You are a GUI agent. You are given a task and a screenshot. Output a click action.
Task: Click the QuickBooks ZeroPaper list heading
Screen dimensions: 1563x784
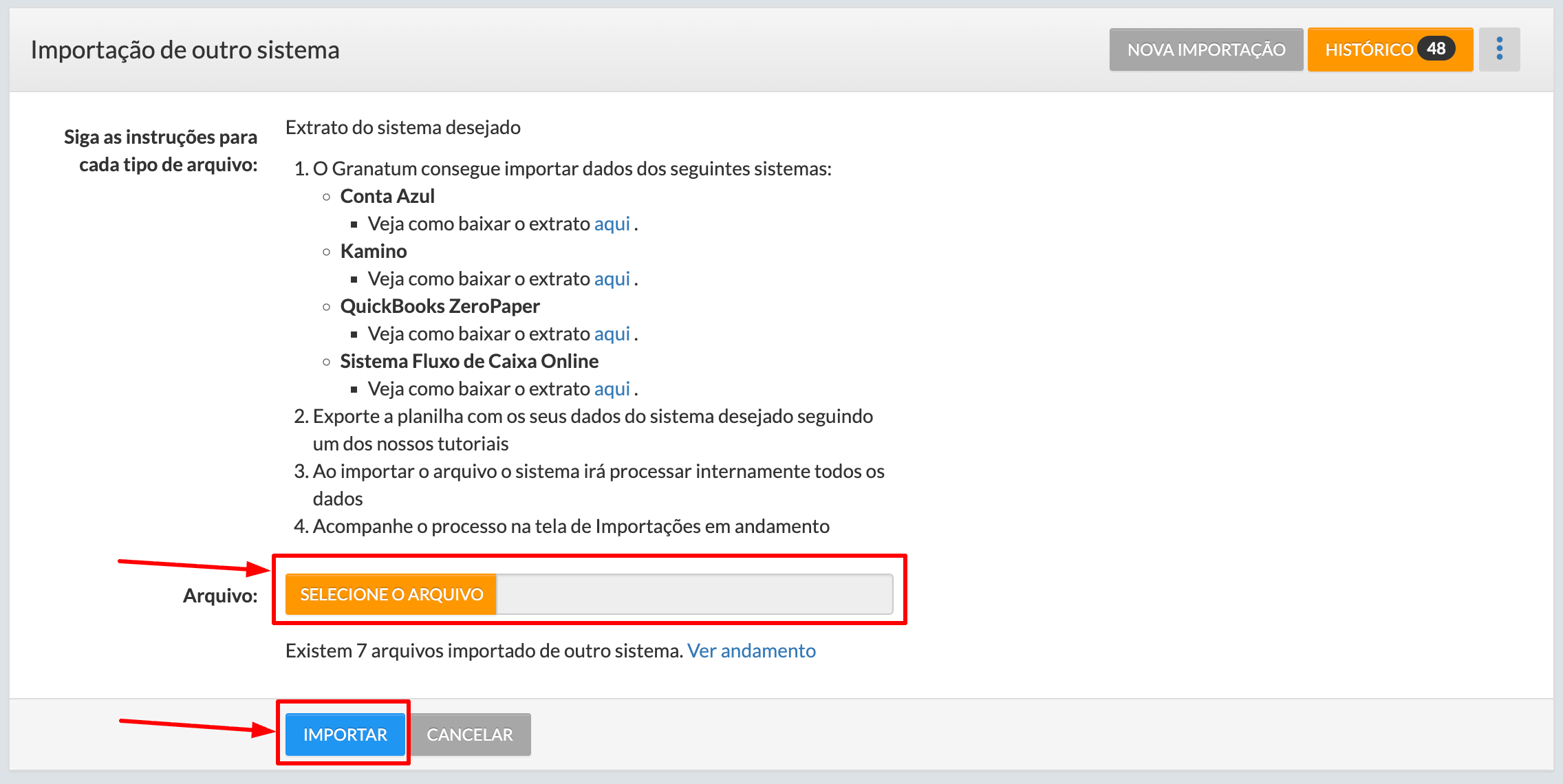click(x=440, y=306)
